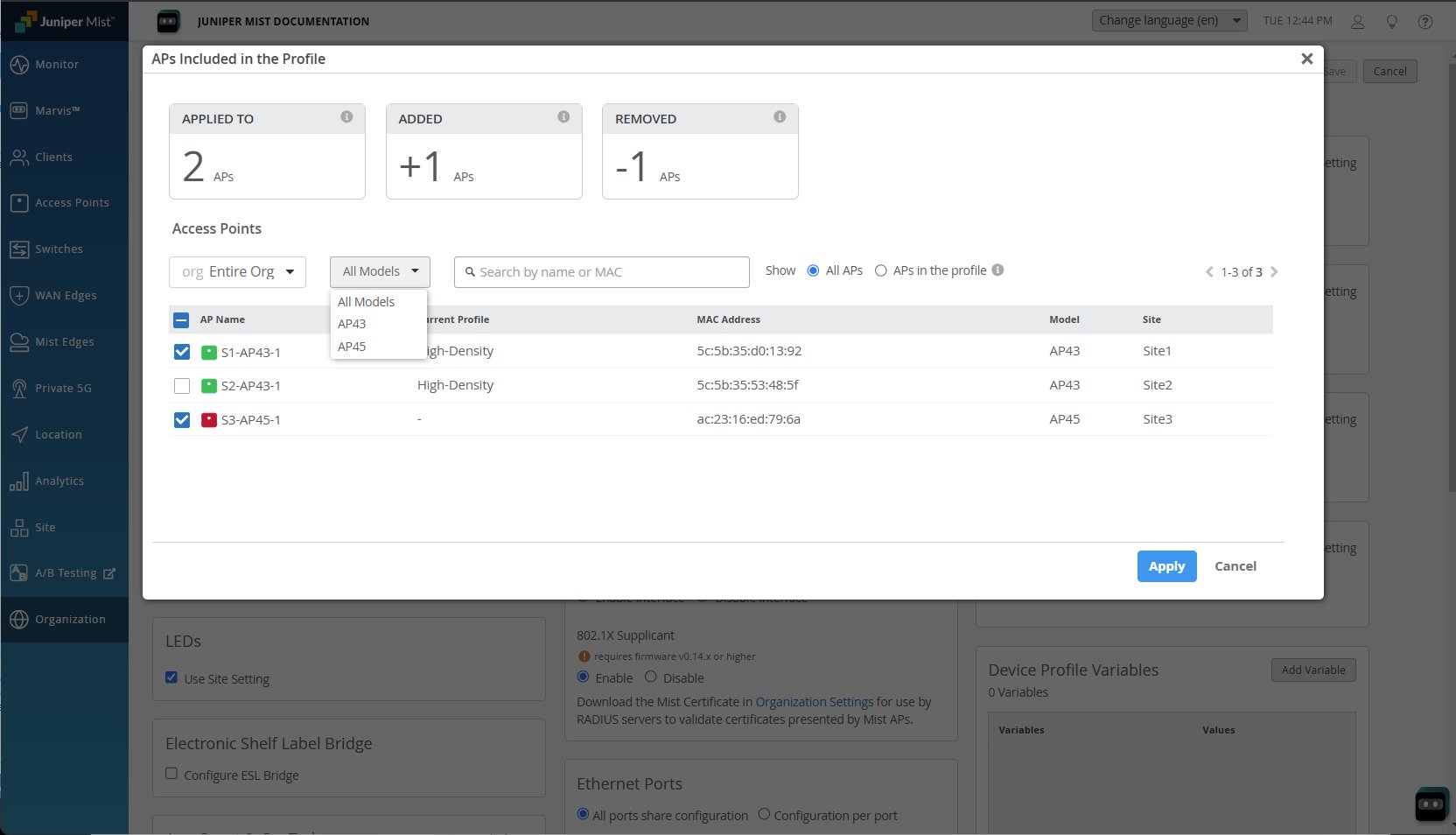Open Private 5G in the sidebar

coord(65,388)
